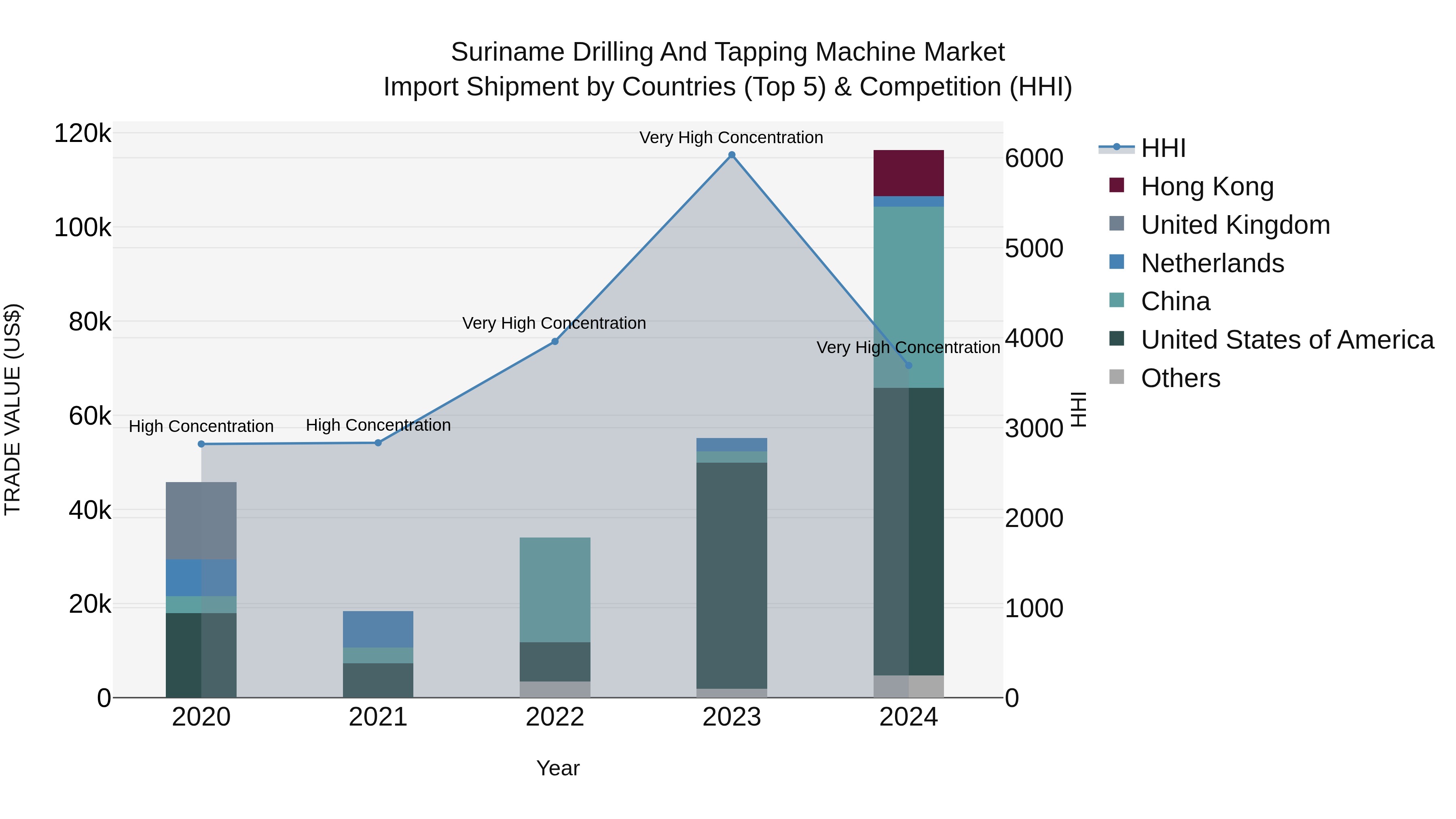1456x819 pixels.
Task: Click 'Very High Concentration' annotation at 2024
Action: (908, 347)
